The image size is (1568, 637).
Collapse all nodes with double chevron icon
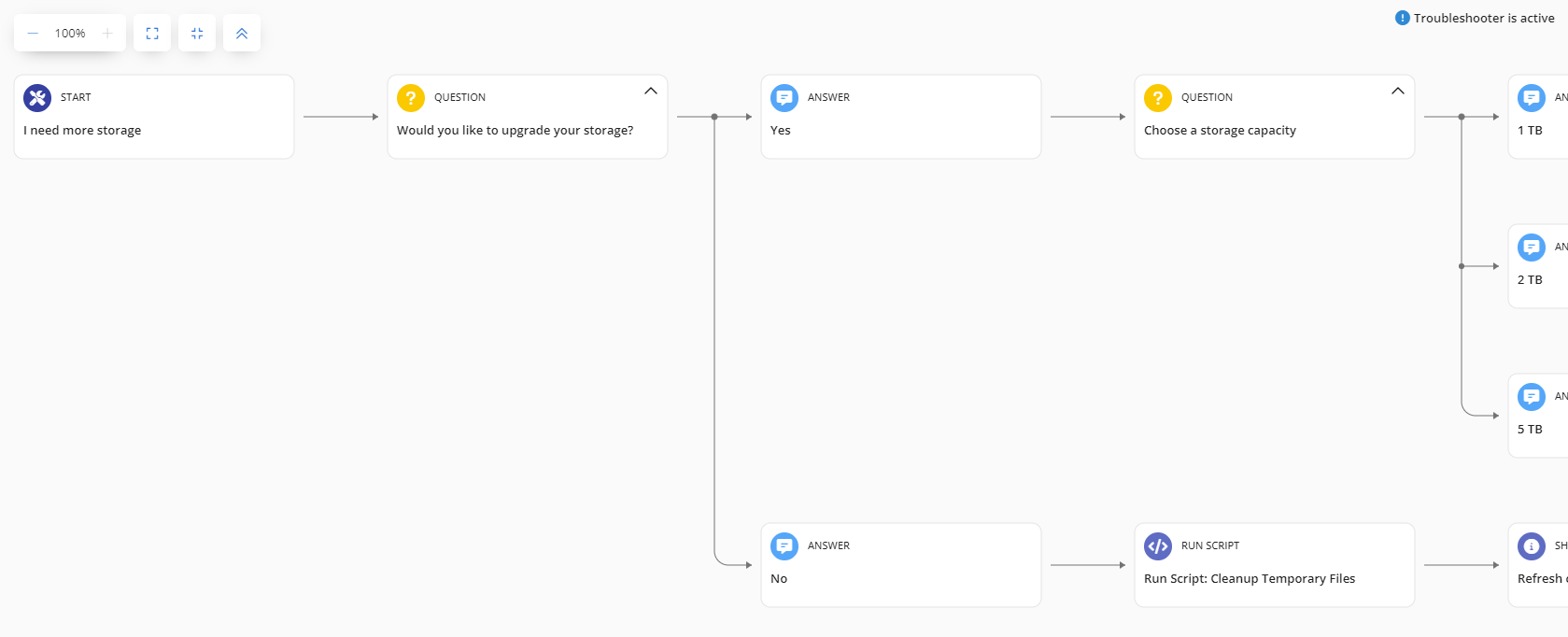(x=242, y=34)
